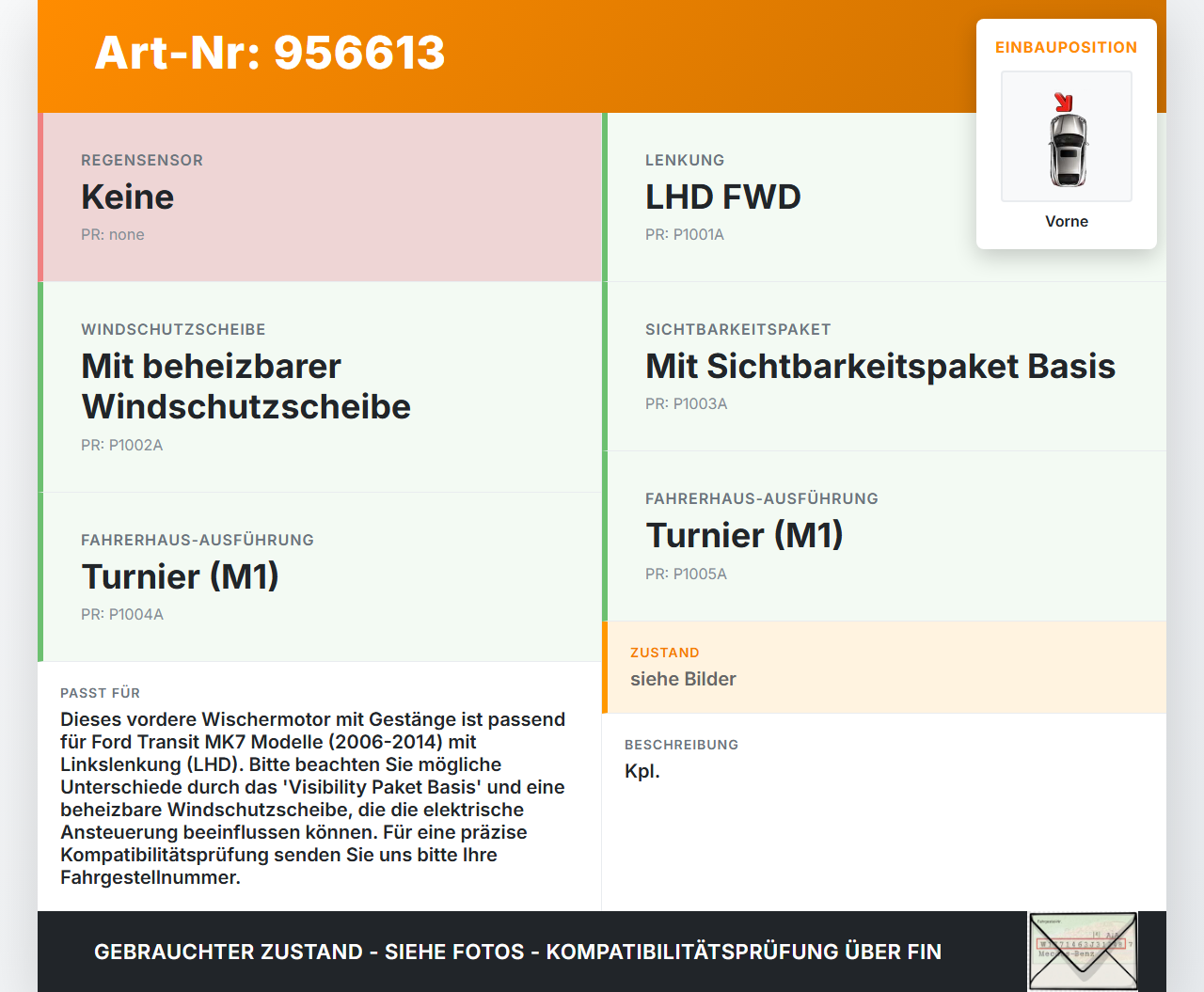Expand the right Fahrerhaus-Ausführung Turnier card

884,535
